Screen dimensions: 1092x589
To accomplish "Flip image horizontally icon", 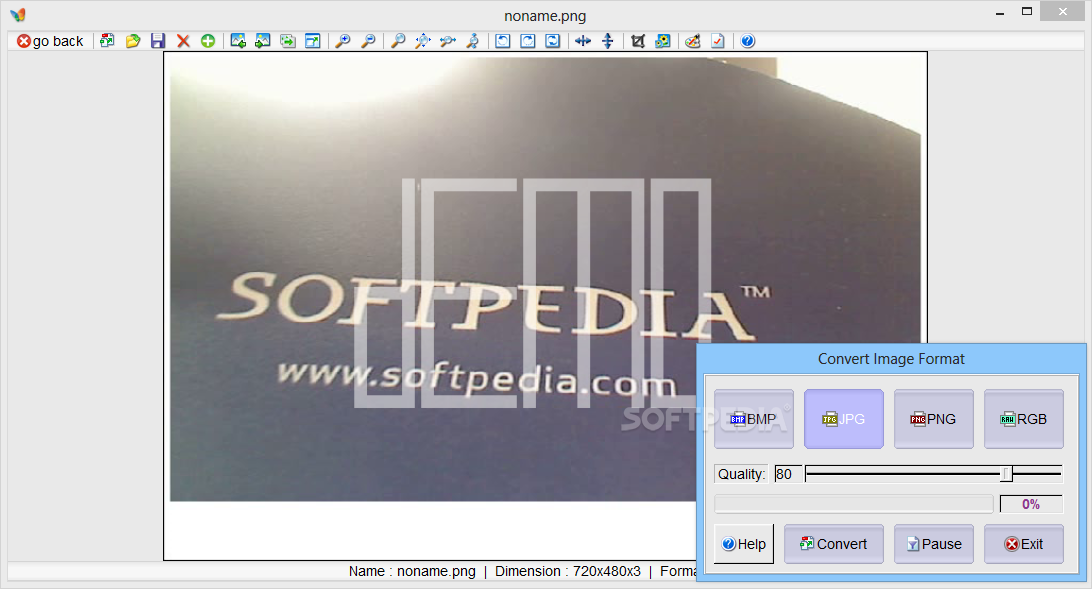I will point(583,41).
